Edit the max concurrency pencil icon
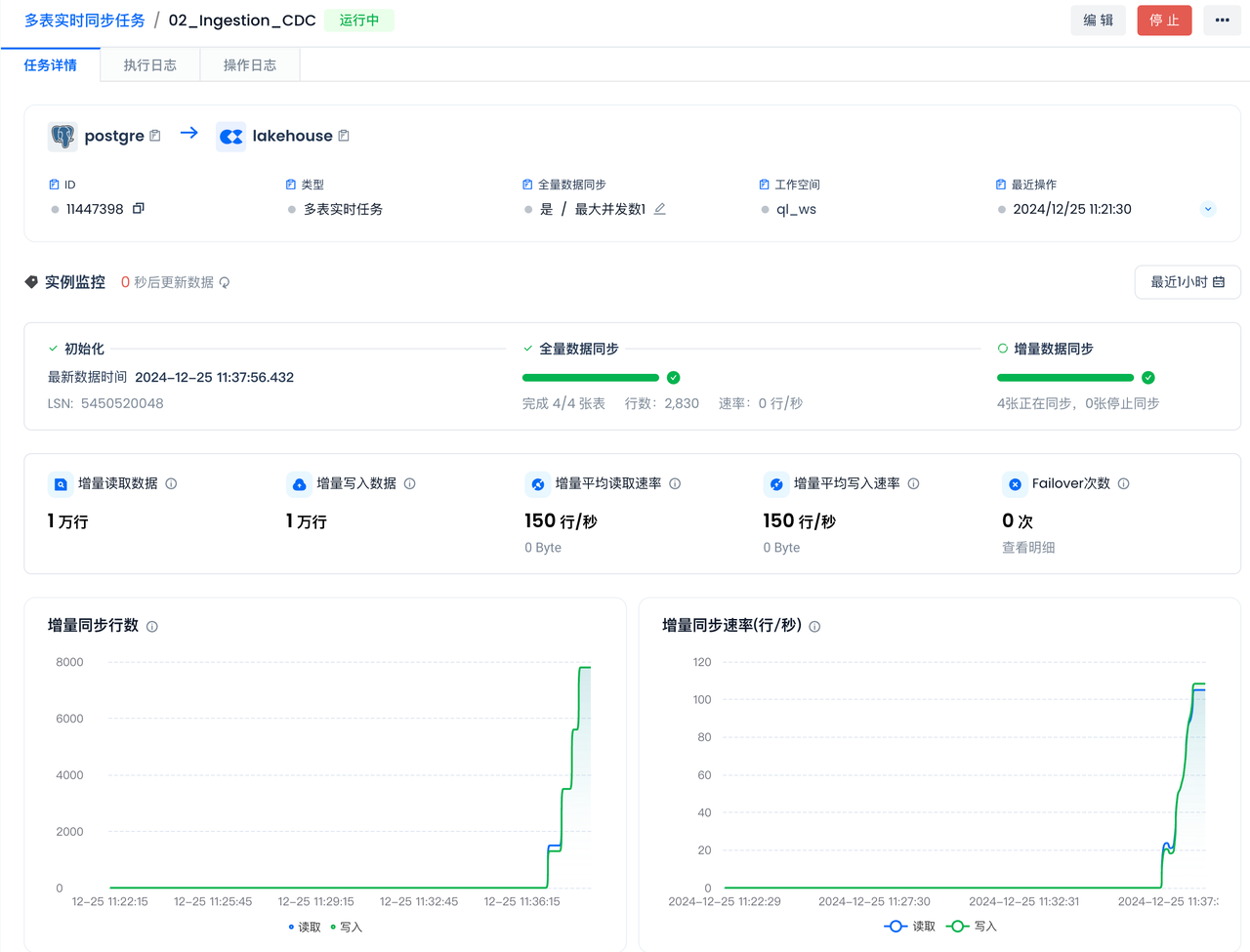The image size is (1250, 952). tap(660, 208)
